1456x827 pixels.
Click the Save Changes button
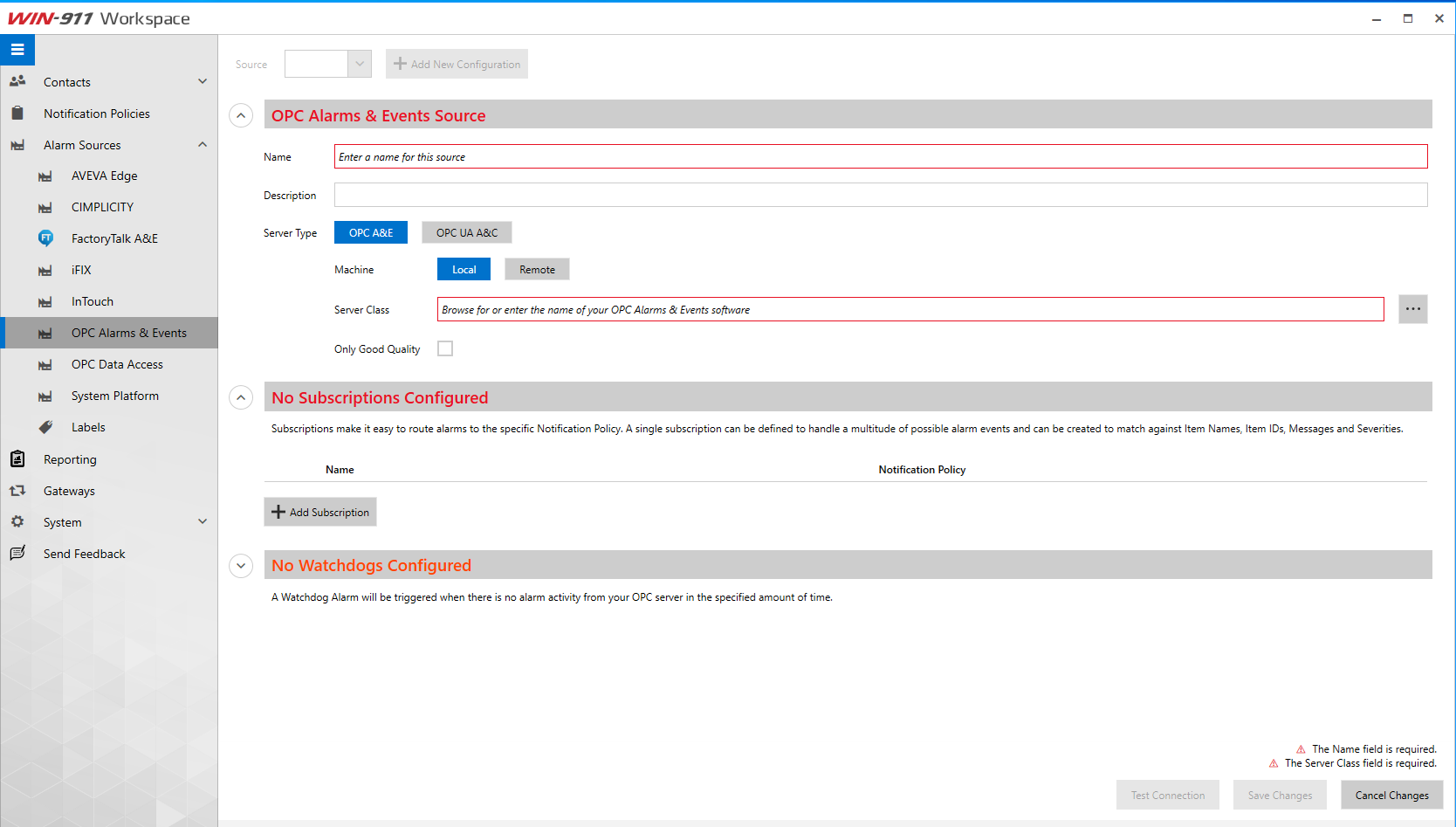[1280, 795]
